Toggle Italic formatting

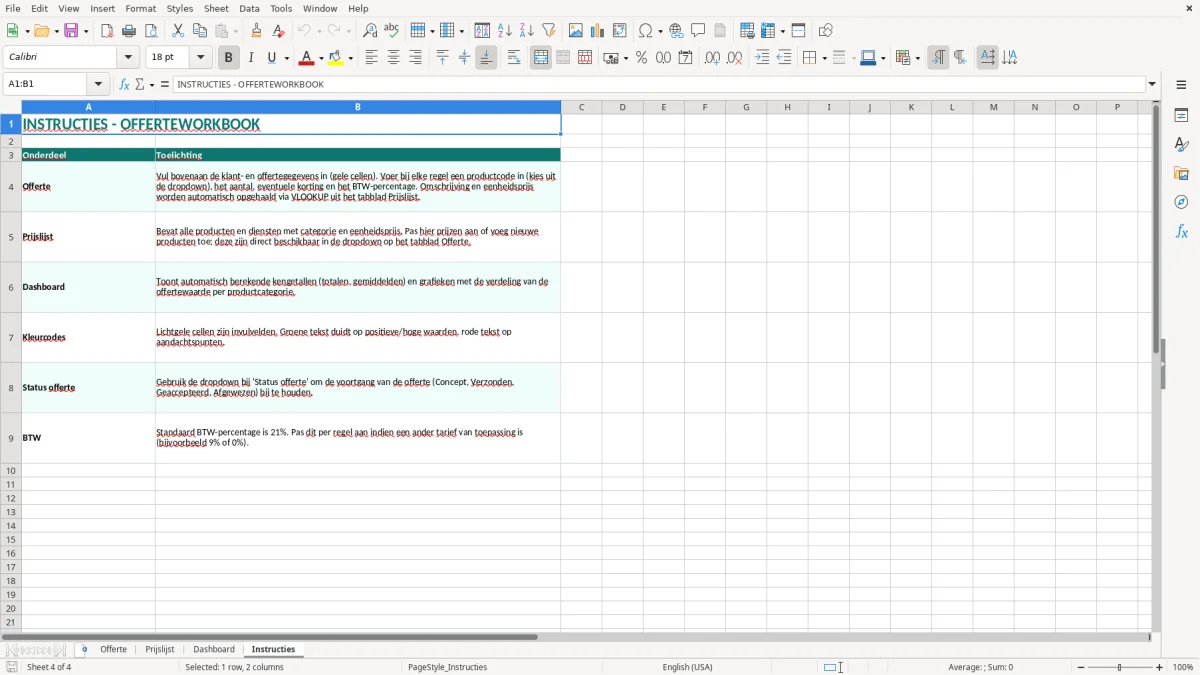pos(251,58)
